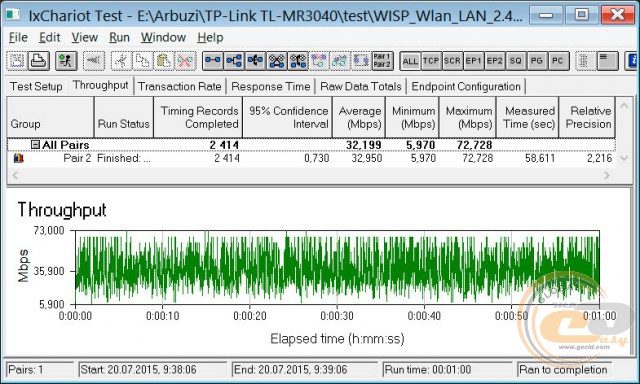Click the Group column header

[x=51, y=117]
